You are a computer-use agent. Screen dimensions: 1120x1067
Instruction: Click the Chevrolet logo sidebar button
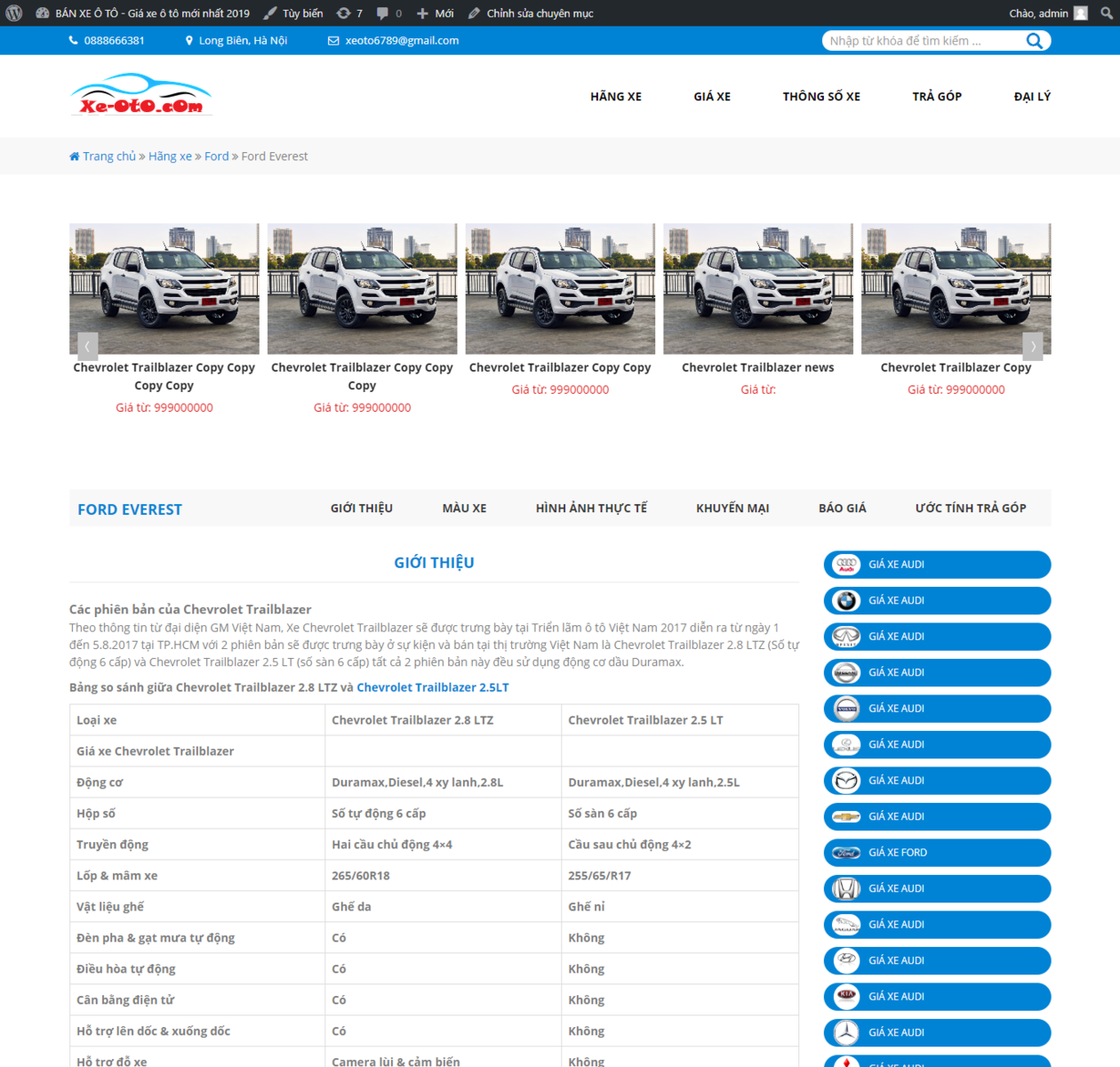pos(937,817)
